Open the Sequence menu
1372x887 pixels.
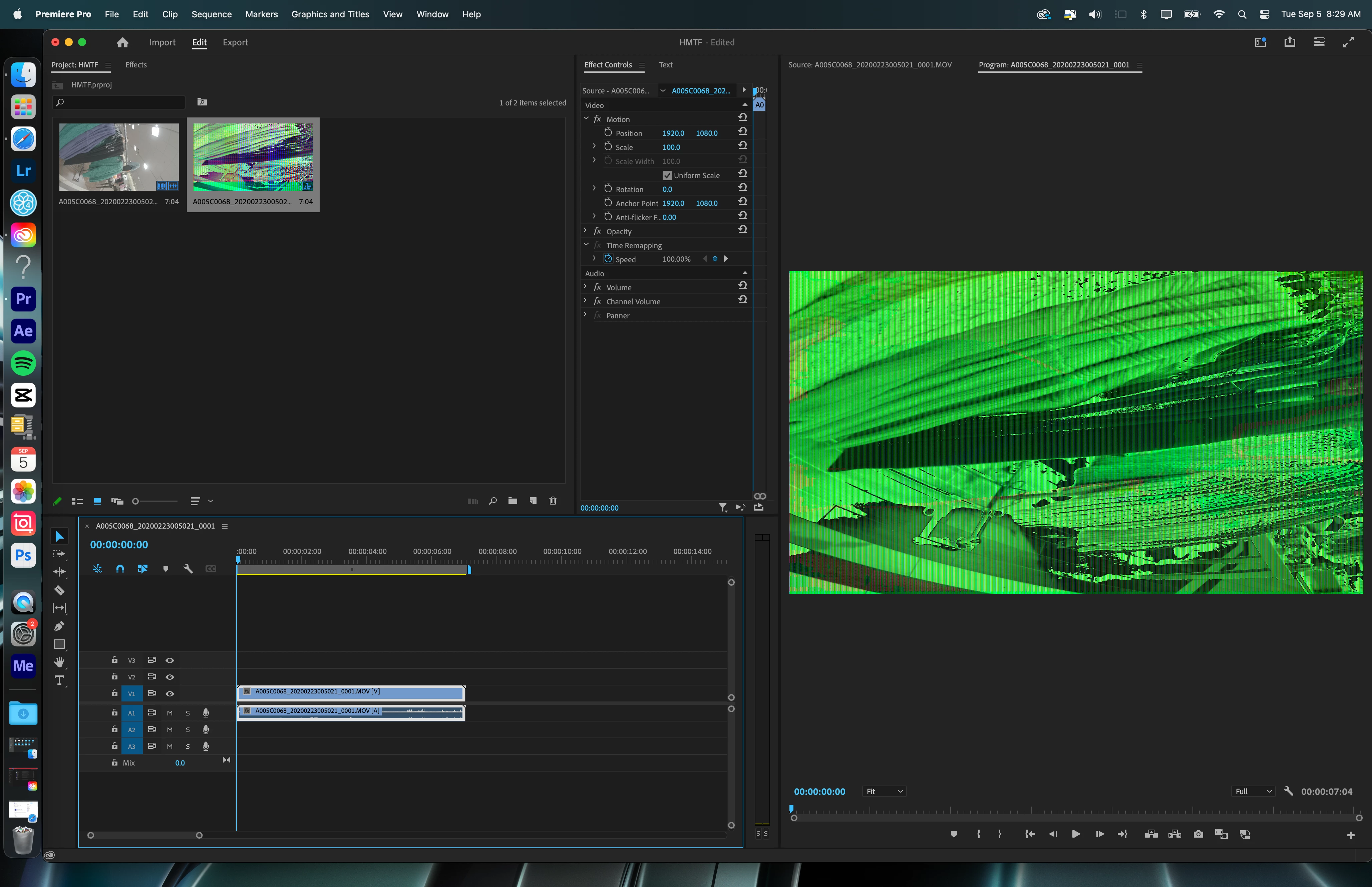pyautogui.click(x=211, y=14)
